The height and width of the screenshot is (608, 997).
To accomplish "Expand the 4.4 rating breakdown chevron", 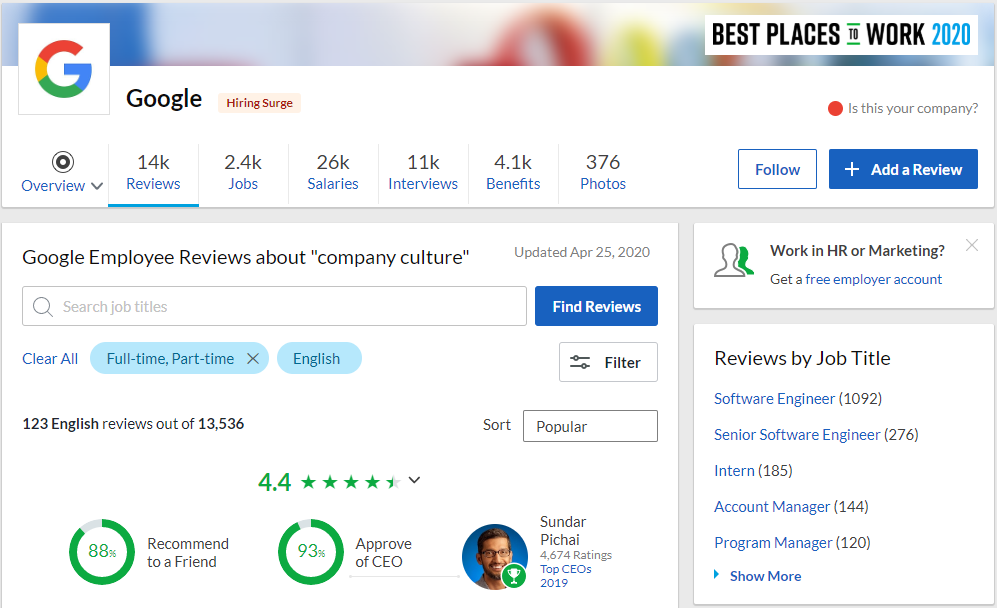I will (x=414, y=480).
